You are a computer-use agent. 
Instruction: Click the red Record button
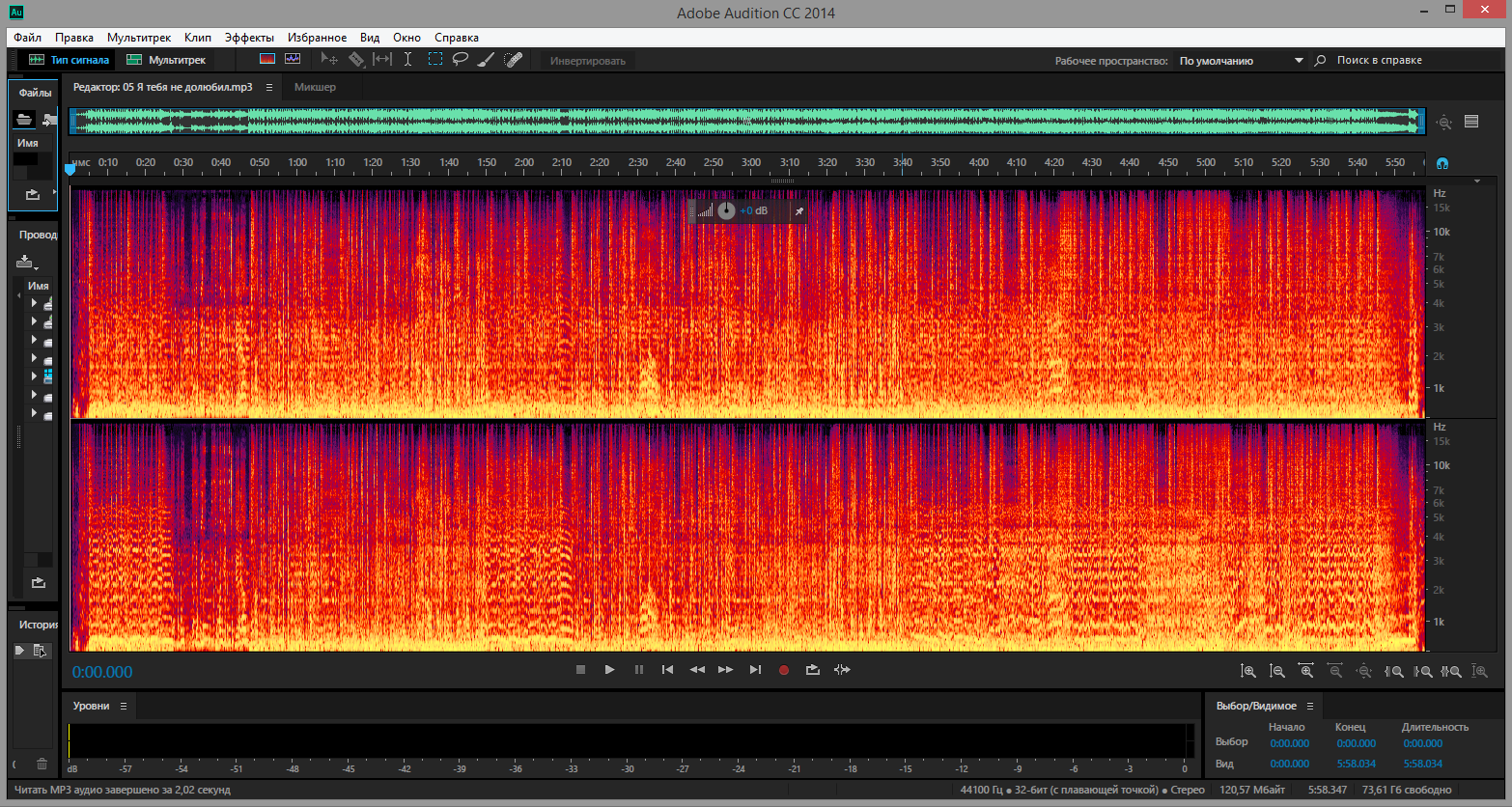coord(784,670)
